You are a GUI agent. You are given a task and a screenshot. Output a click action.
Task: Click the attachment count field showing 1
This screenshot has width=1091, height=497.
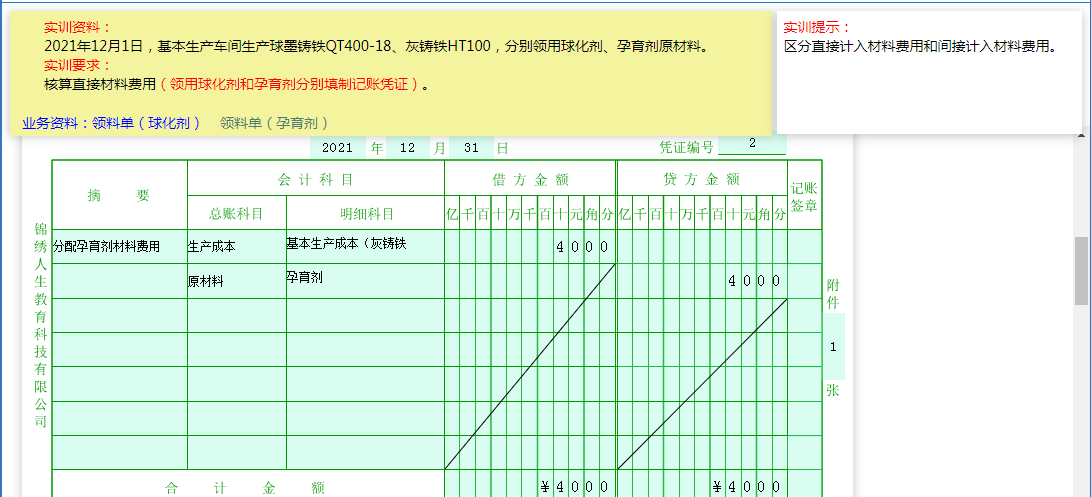(x=834, y=347)
